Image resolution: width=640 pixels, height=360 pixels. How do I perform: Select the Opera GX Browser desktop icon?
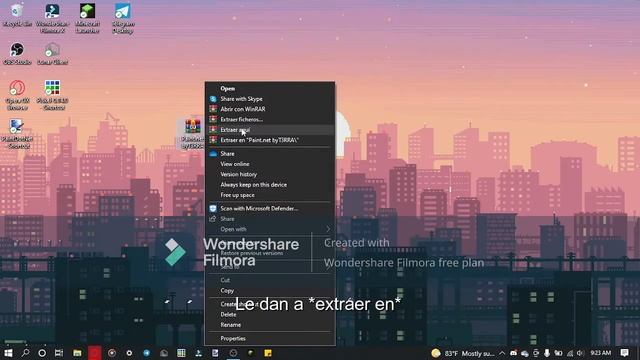point(17,95)
